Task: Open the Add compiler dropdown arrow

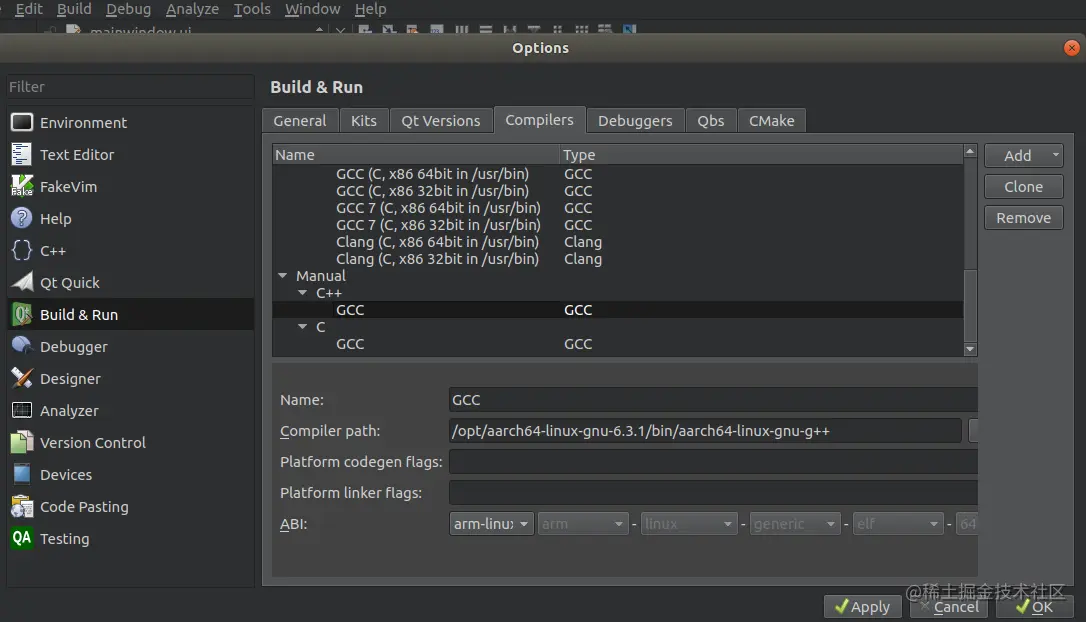Action: click(x=1056, y=155)
